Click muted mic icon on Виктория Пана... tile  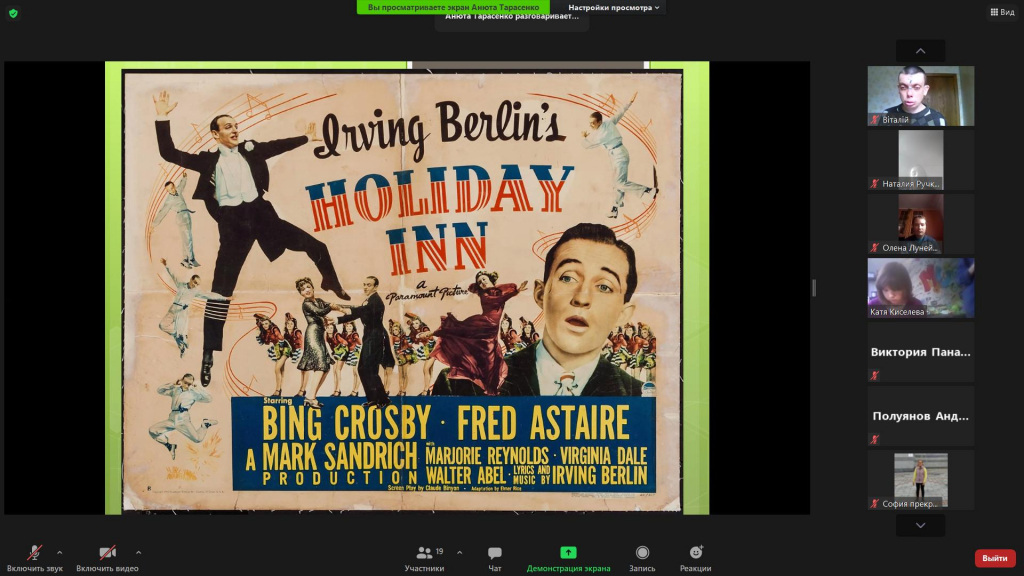874,376
